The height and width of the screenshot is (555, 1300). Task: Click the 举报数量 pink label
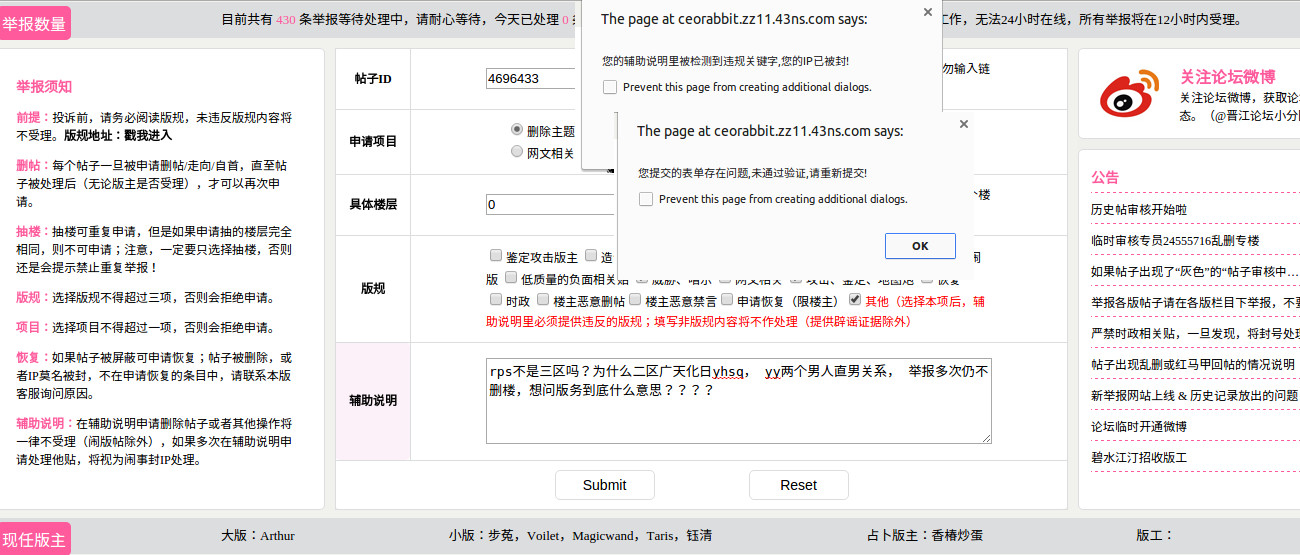click(35, 24)
